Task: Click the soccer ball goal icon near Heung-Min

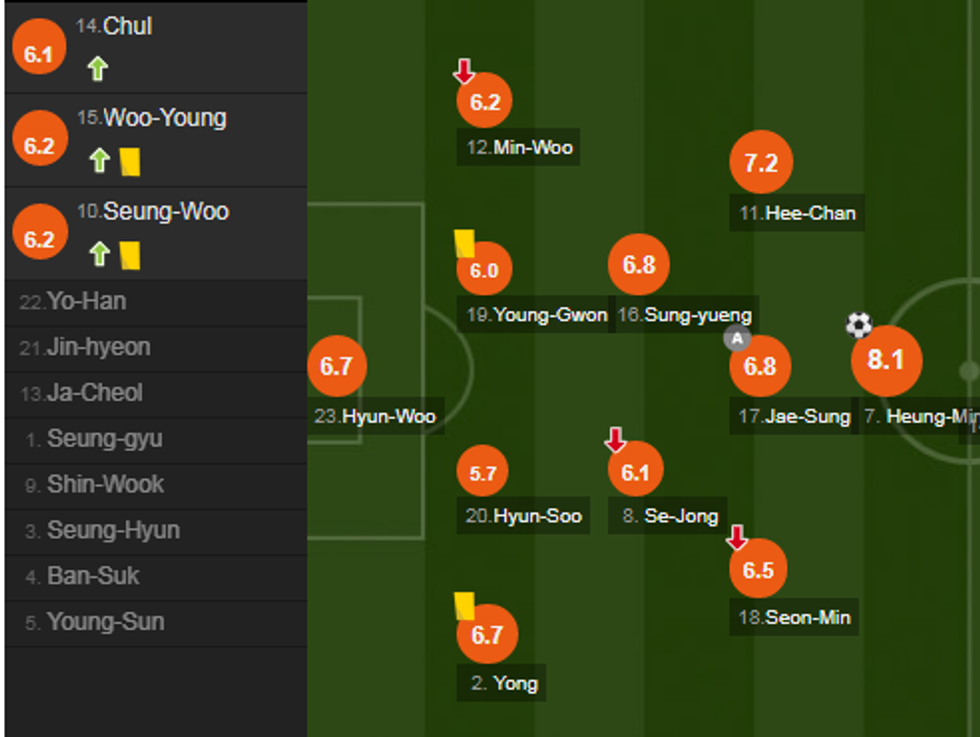Action: pos(858,325)
